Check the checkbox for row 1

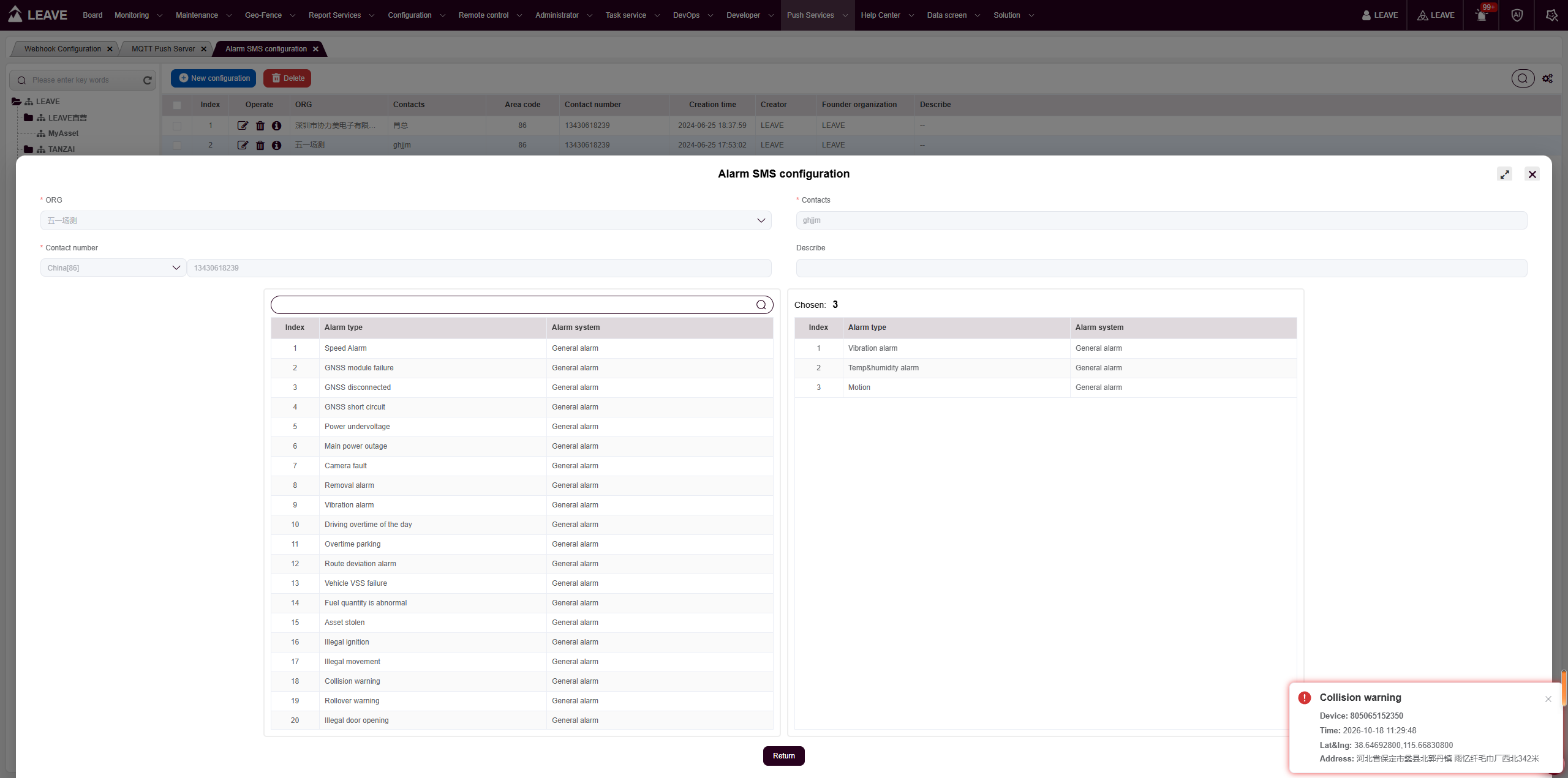pos(177,125)
